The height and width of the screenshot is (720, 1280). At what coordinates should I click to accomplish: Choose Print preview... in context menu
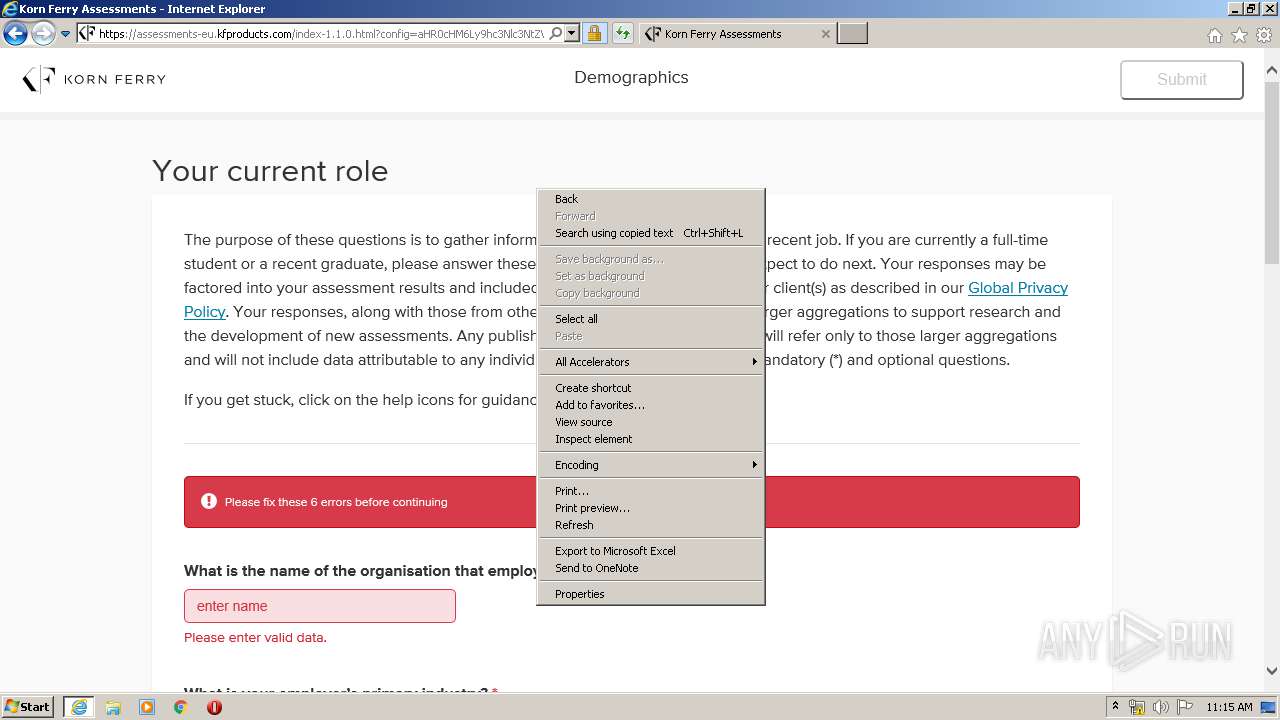tap(651, 508)
